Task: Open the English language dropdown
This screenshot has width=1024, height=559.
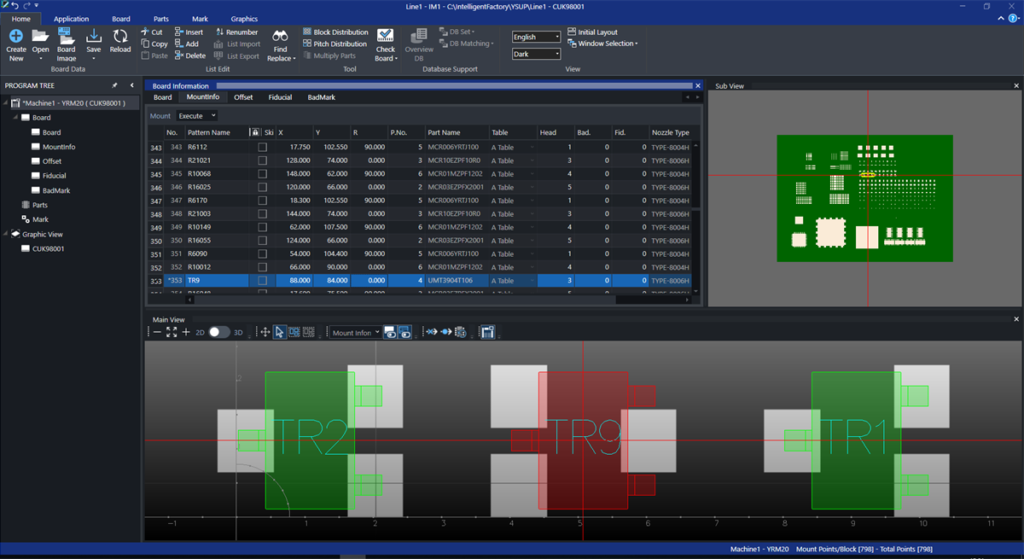Action: 536,37
